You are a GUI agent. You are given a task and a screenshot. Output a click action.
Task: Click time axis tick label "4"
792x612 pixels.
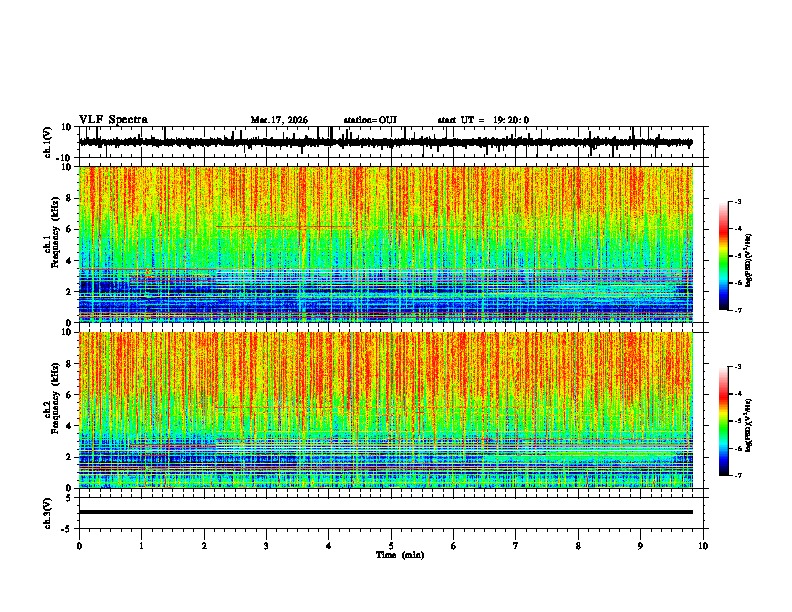pos(329,546)
